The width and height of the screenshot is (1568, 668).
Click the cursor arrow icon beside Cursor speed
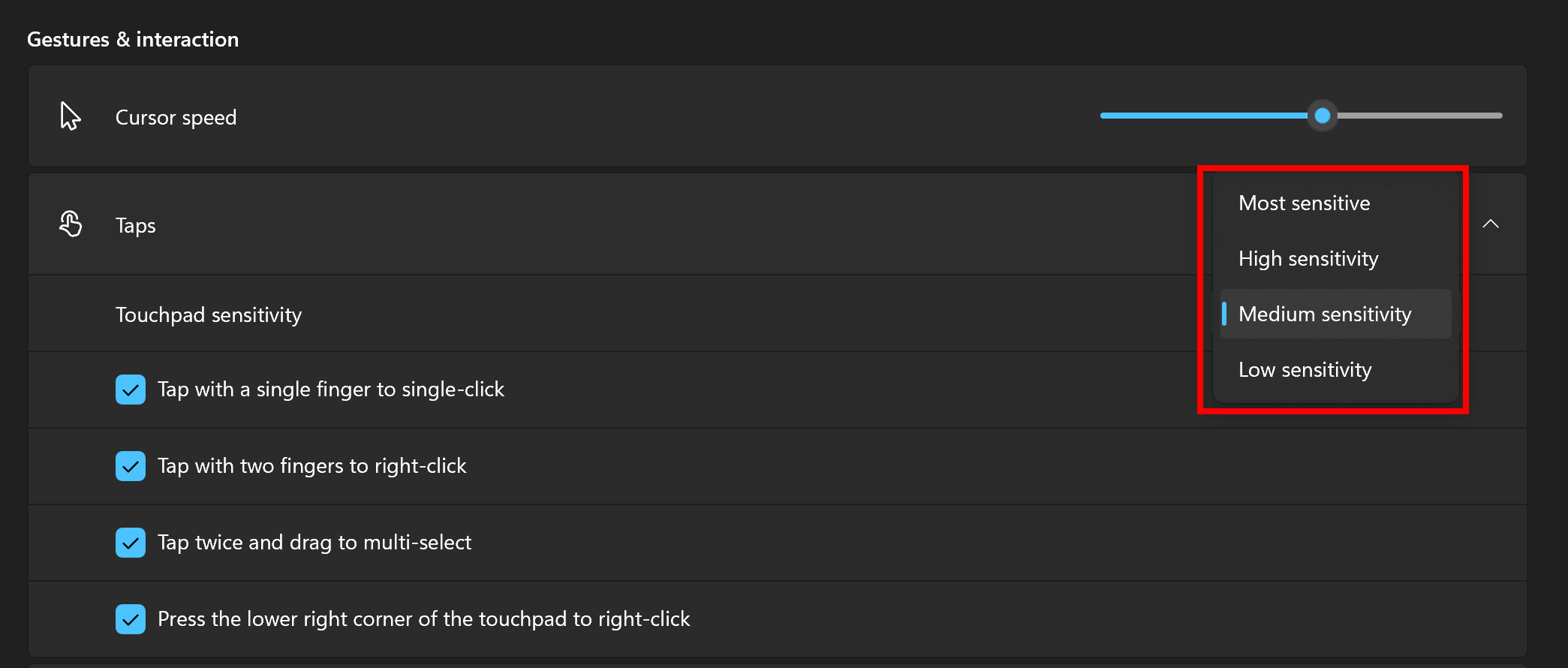point(70,116)
